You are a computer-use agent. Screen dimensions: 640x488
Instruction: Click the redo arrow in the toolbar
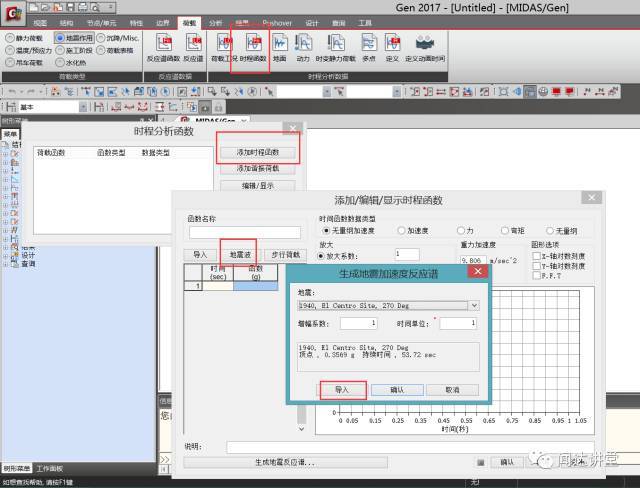31,92
